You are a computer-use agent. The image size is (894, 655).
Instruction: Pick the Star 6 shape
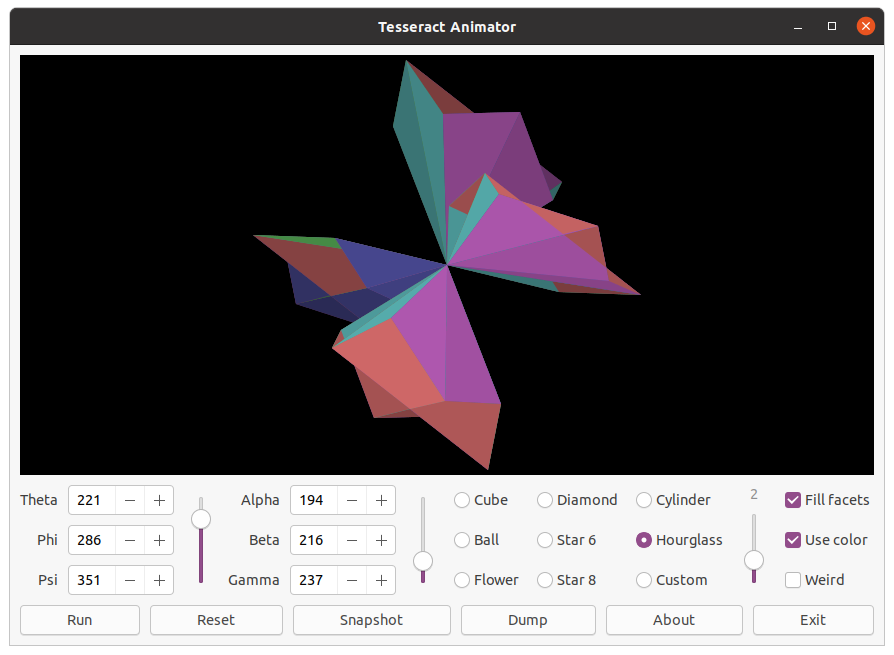coord(566,540)
